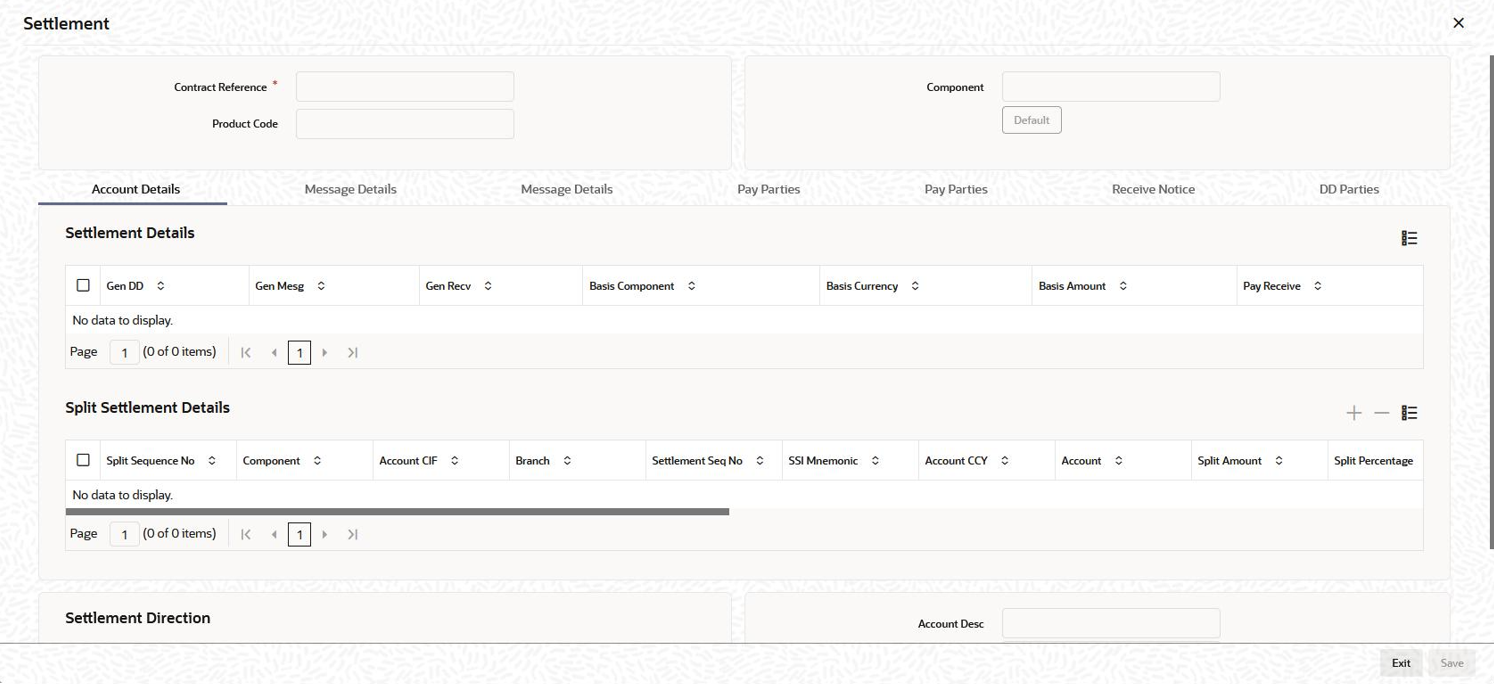1494x684 pixels.
Task: Open the Receive Notice tab
Action: click(x=1153, y=189)
